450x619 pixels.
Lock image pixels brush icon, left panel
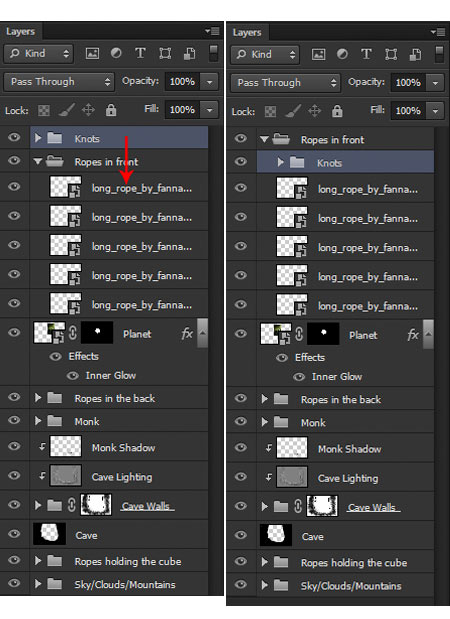click(66, 110)
